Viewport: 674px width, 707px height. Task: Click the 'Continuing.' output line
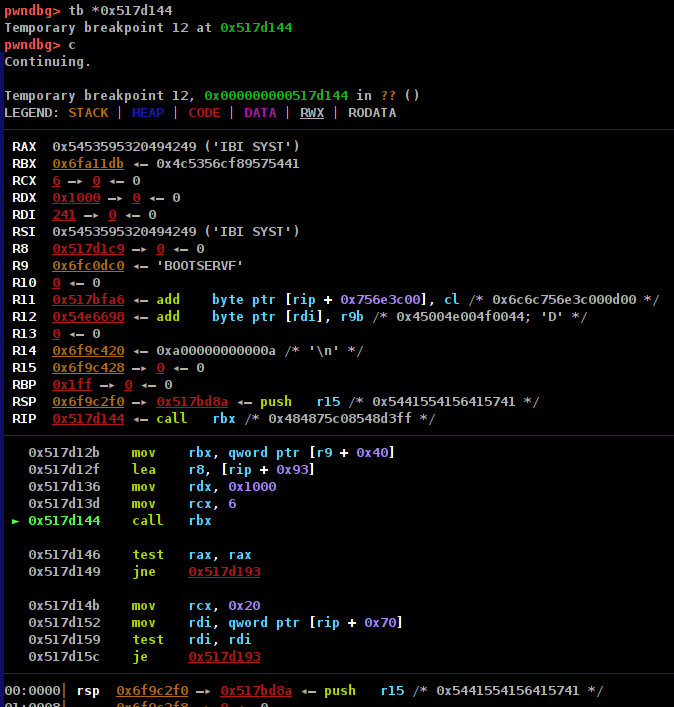[x=48, y=61]
